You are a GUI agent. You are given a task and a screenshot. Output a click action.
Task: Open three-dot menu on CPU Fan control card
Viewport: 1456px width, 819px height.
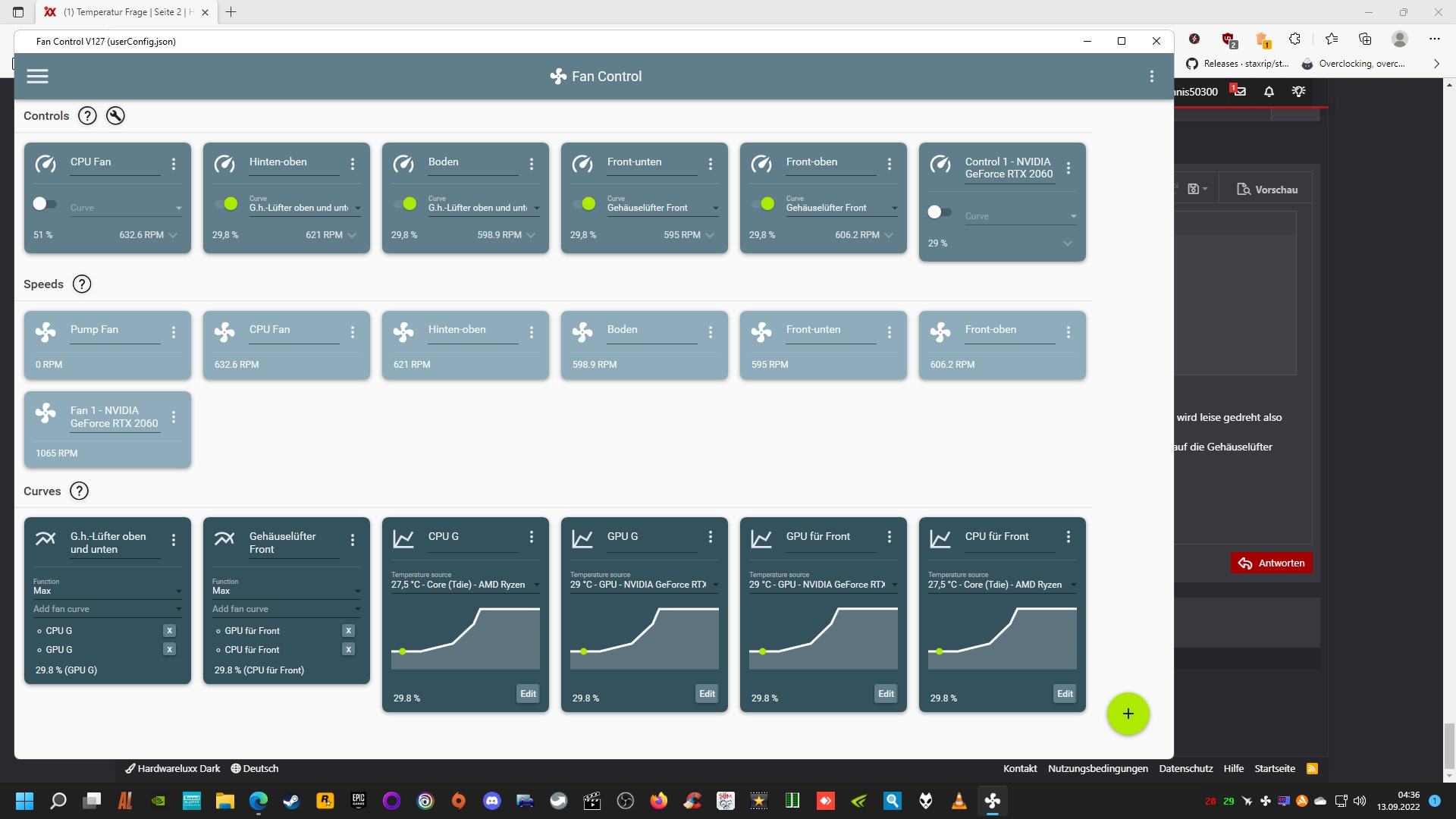(x=174, y=164)
